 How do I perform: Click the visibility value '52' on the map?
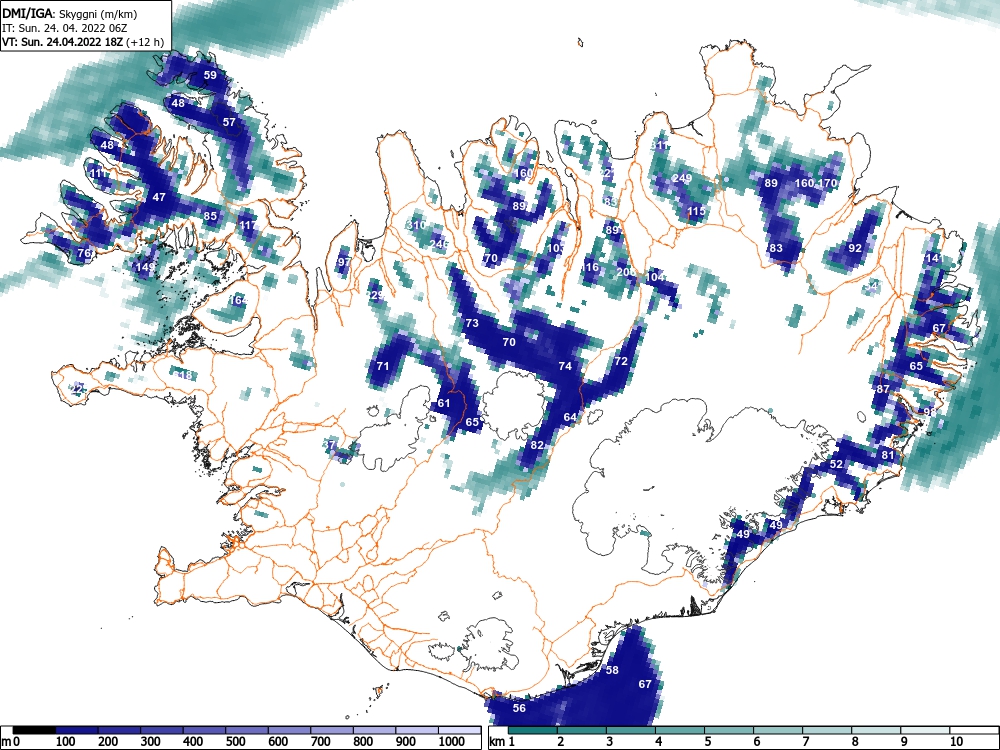837,464
